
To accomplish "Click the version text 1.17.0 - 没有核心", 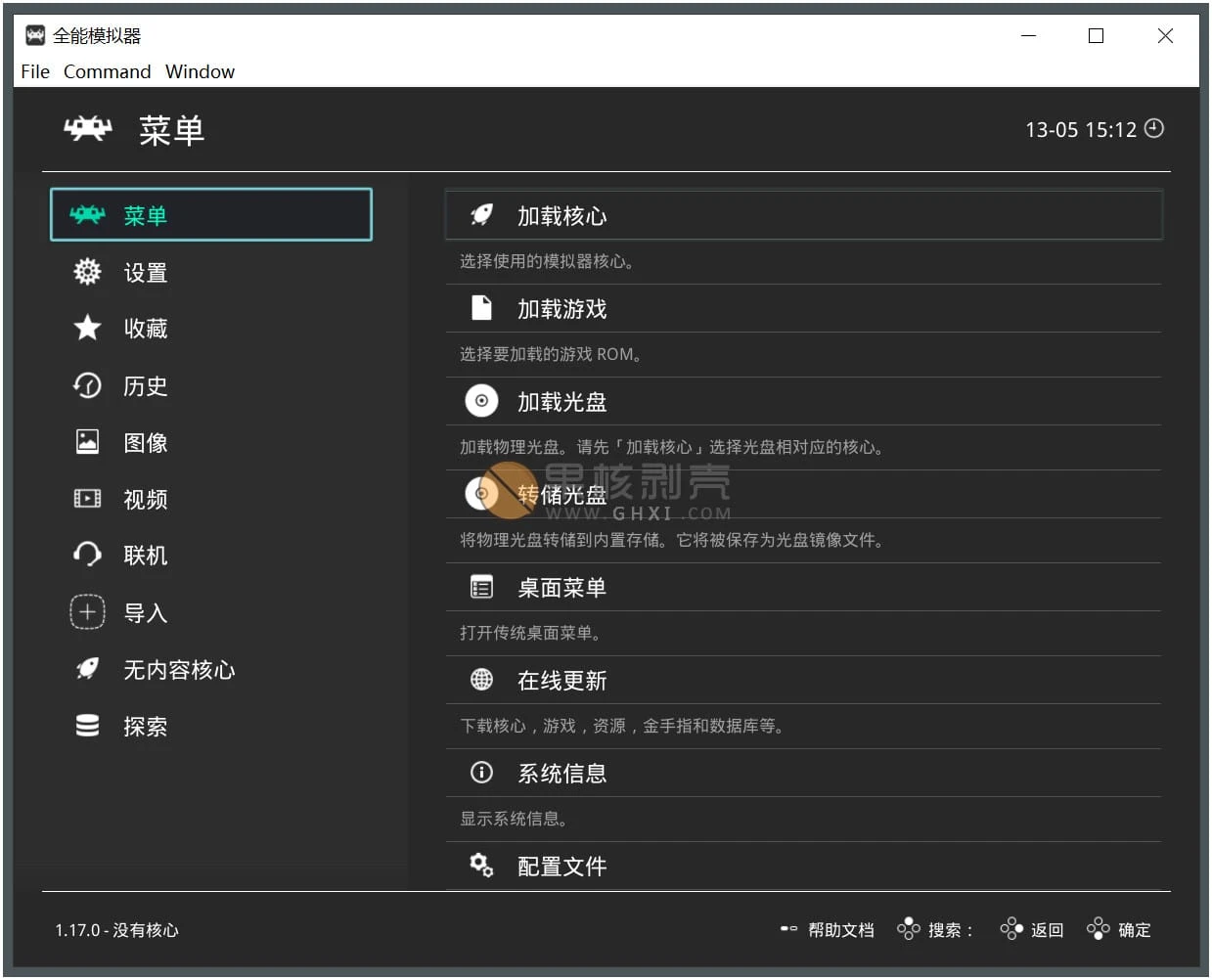I will pyautogui.click(x=117, y=930).
